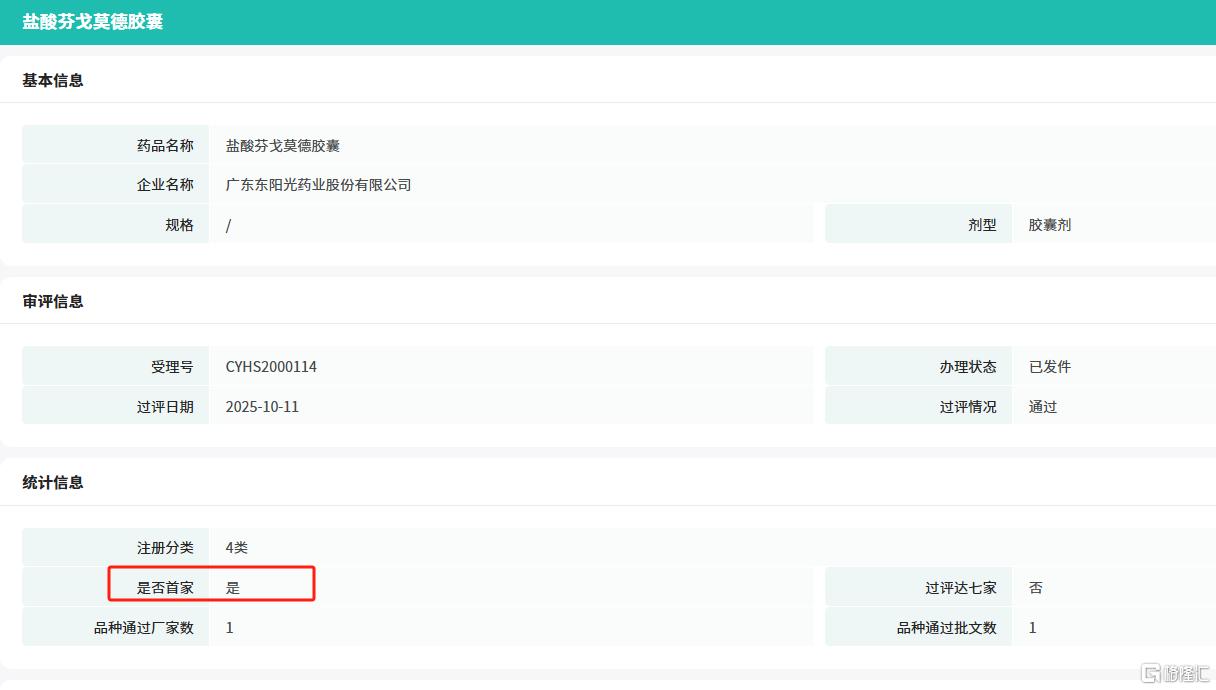This screenshot has height=690, width=1216.
Task: Select the 统计信息 section heading
Action: 53,482
